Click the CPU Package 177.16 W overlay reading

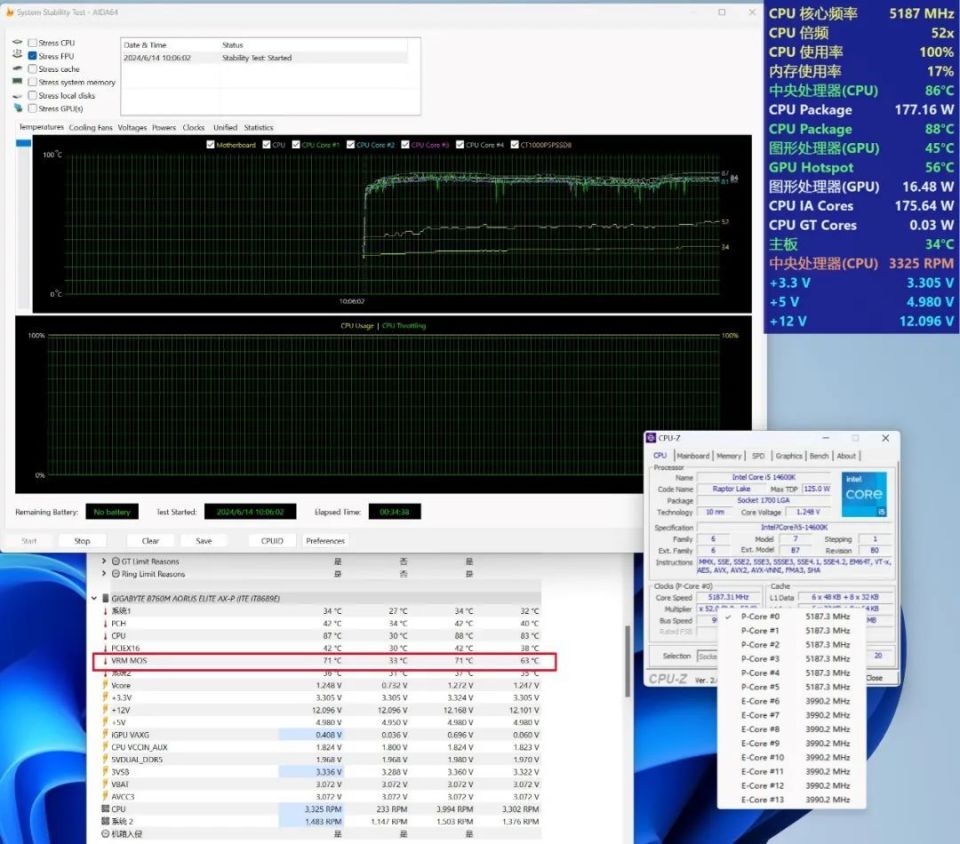coord(861,110)
